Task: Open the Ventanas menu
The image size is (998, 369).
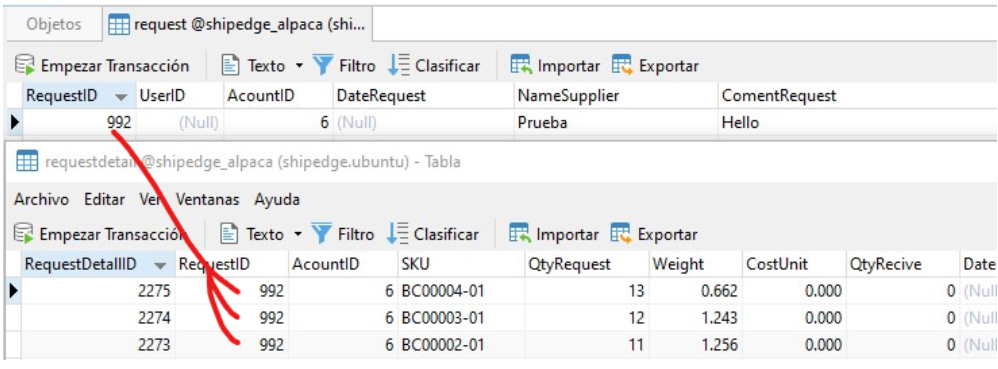Action: click(207, 200)
